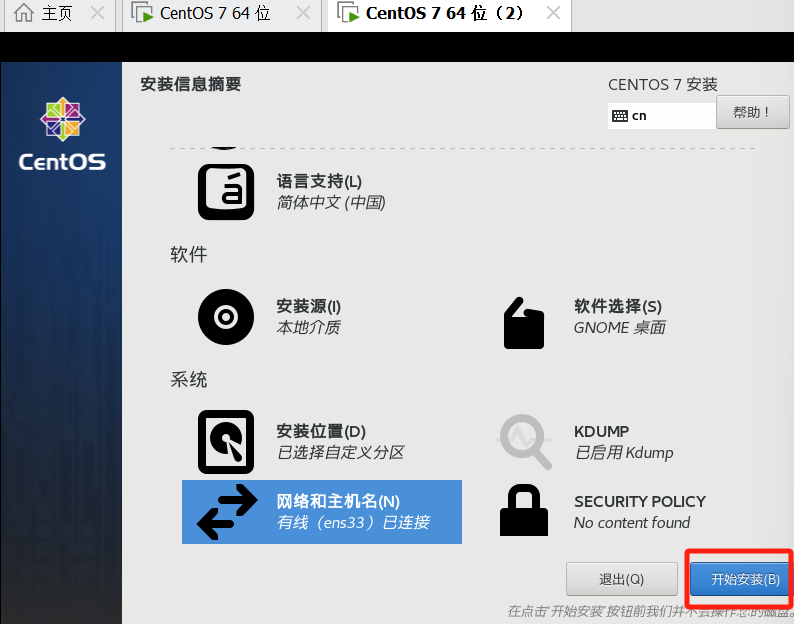Screen dimensions: 794x624
Task: Click the VM icon on the CentOS 7 64 位 (2) tab
Action: tap(348, 13)
